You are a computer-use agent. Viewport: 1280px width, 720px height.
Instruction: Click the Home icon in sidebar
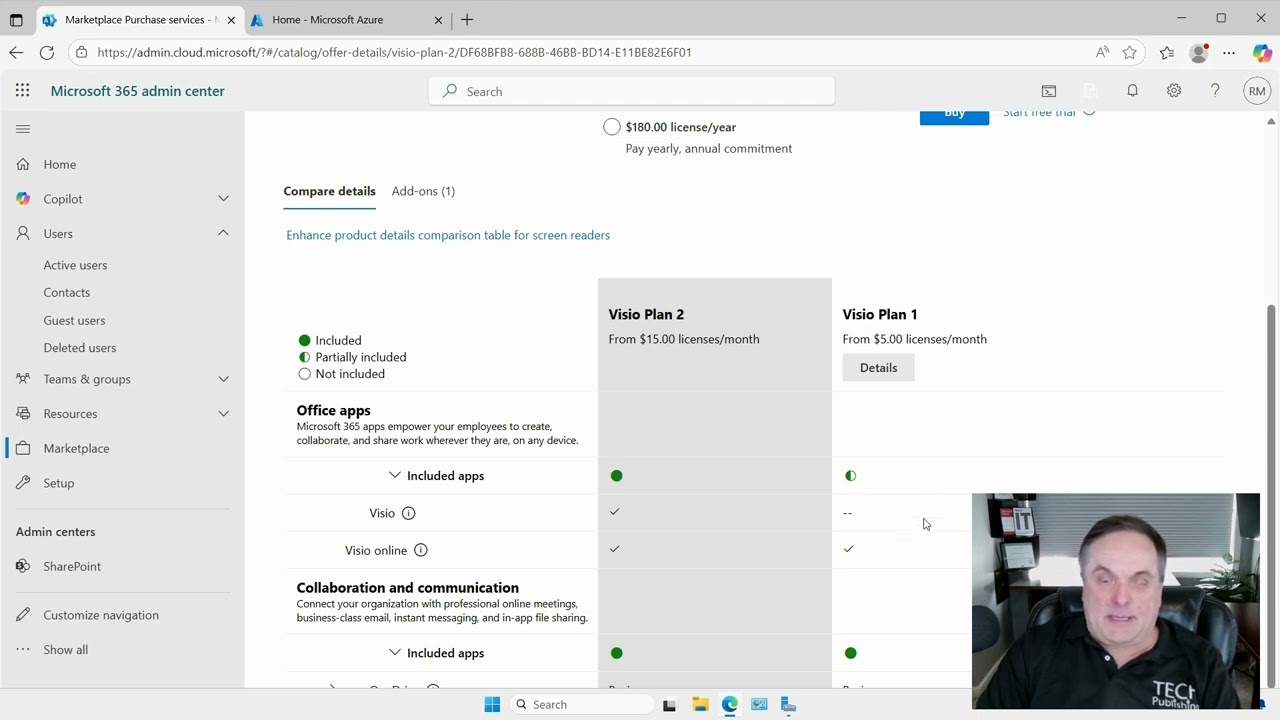(23, 164)
